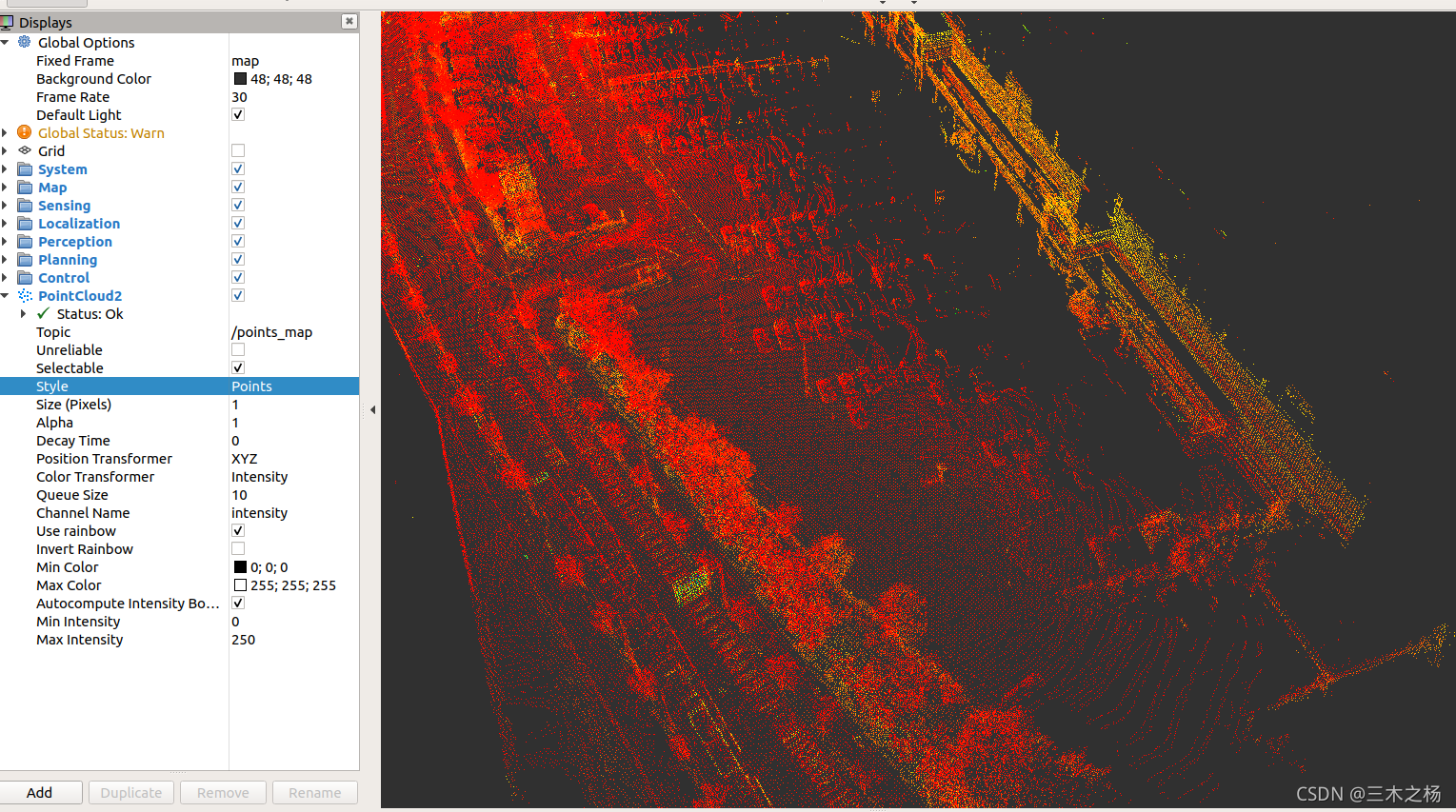Edit the Topic field /points_map

coord(294,331)
